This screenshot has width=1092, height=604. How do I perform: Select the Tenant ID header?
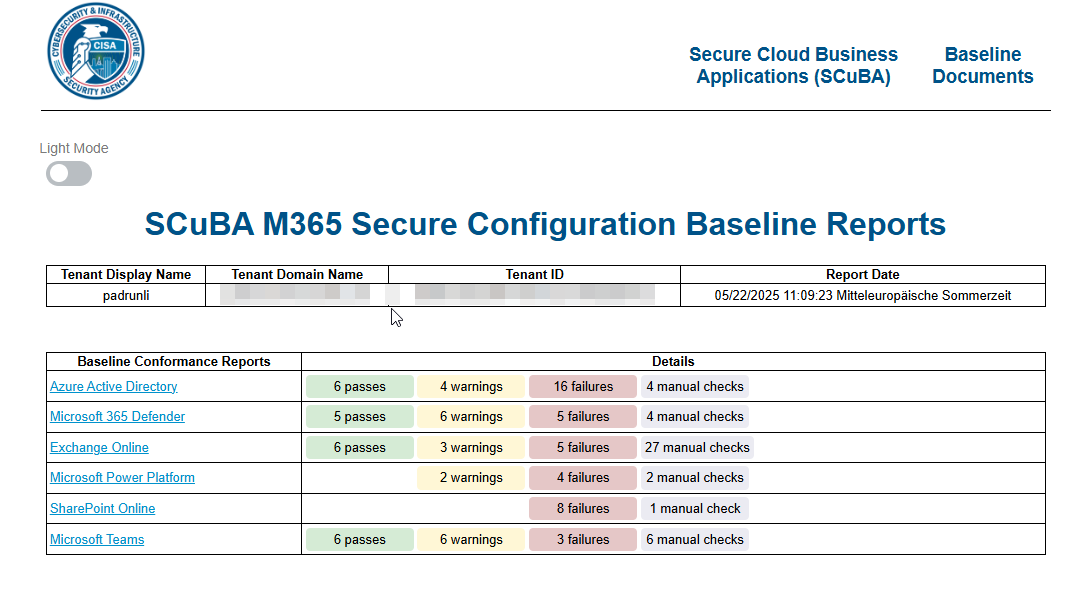point(535,274)
